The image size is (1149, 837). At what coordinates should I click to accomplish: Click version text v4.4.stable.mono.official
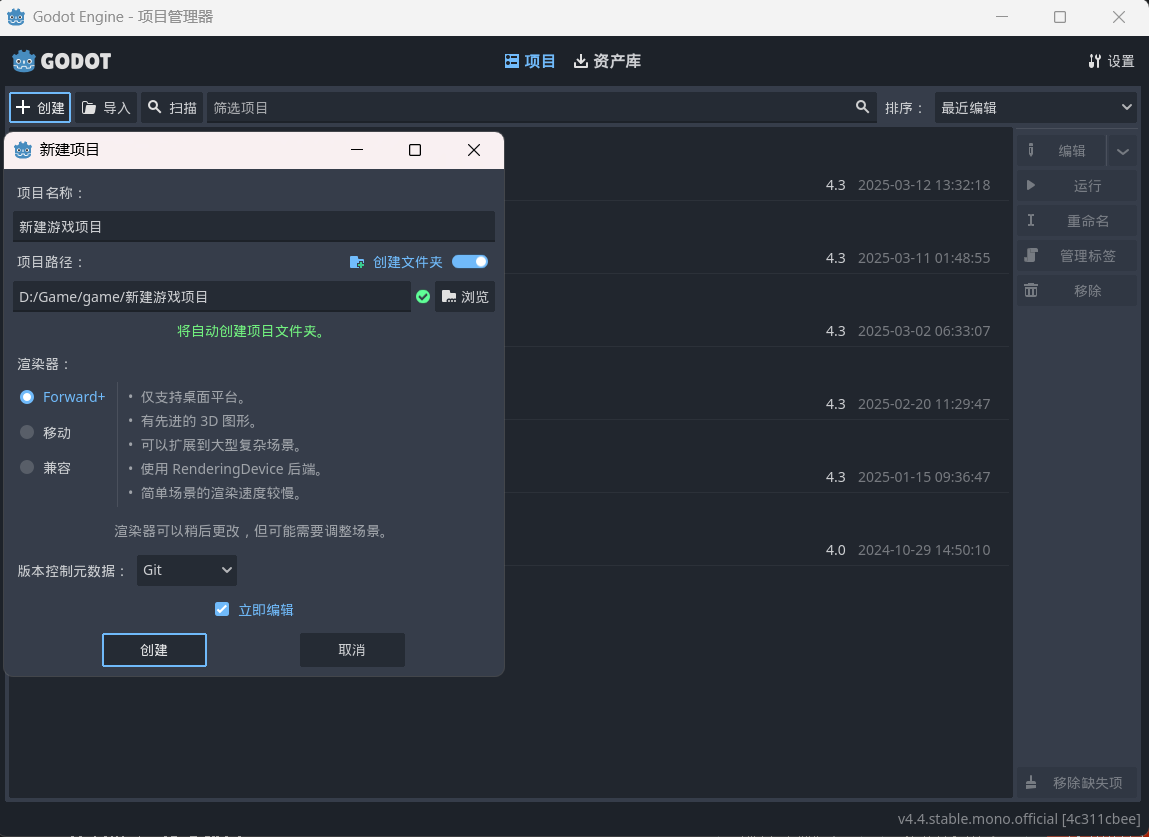1019,819
